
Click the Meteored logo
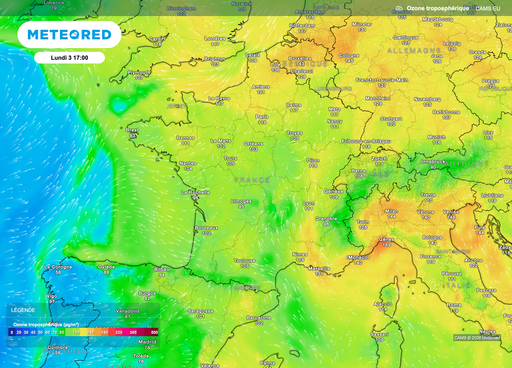click(69, 35)
